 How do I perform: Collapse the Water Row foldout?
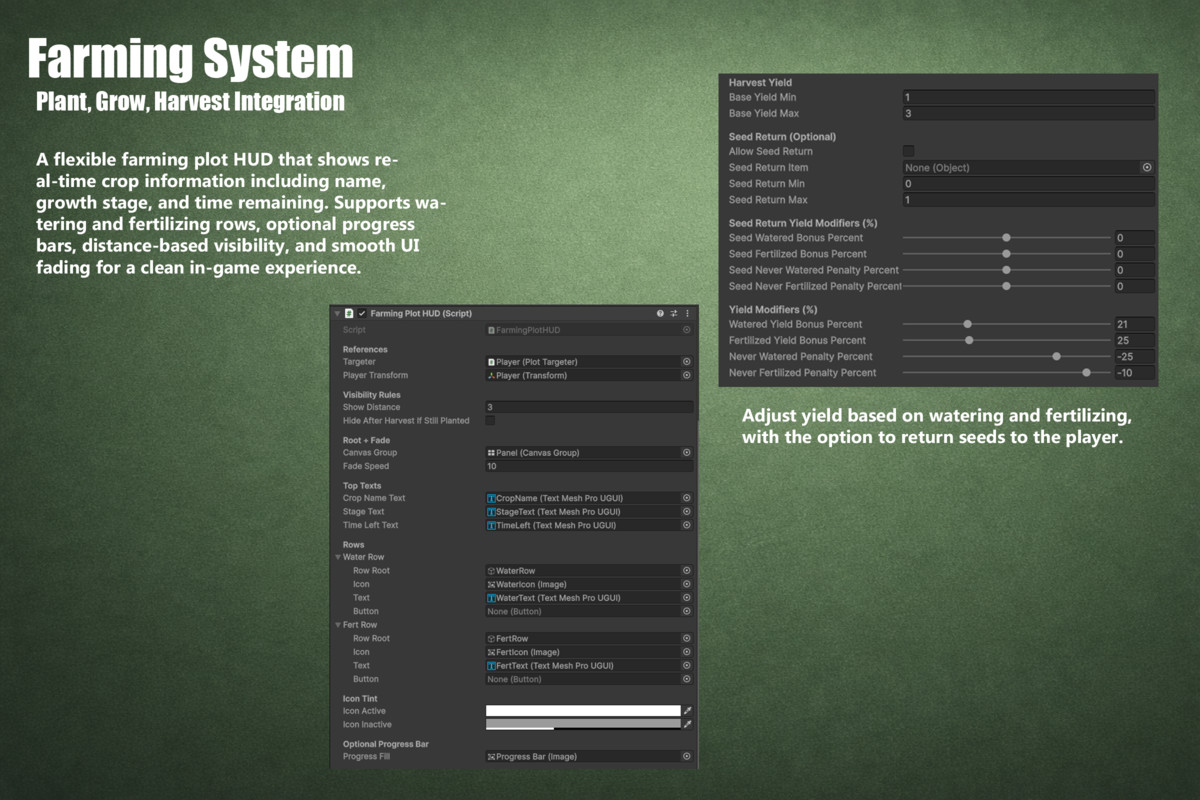338,556
